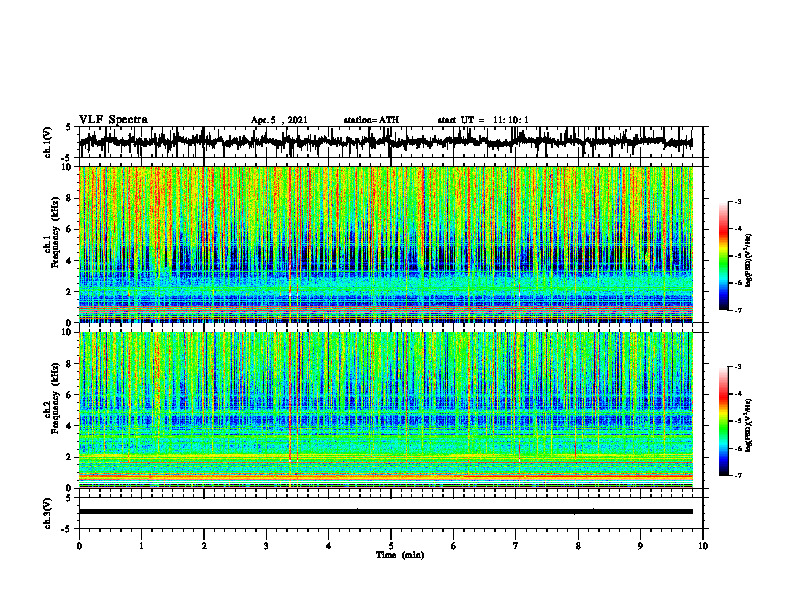Click the "VLF Spectra" title text
Screen dimensions: 792x612
(113, 120)
